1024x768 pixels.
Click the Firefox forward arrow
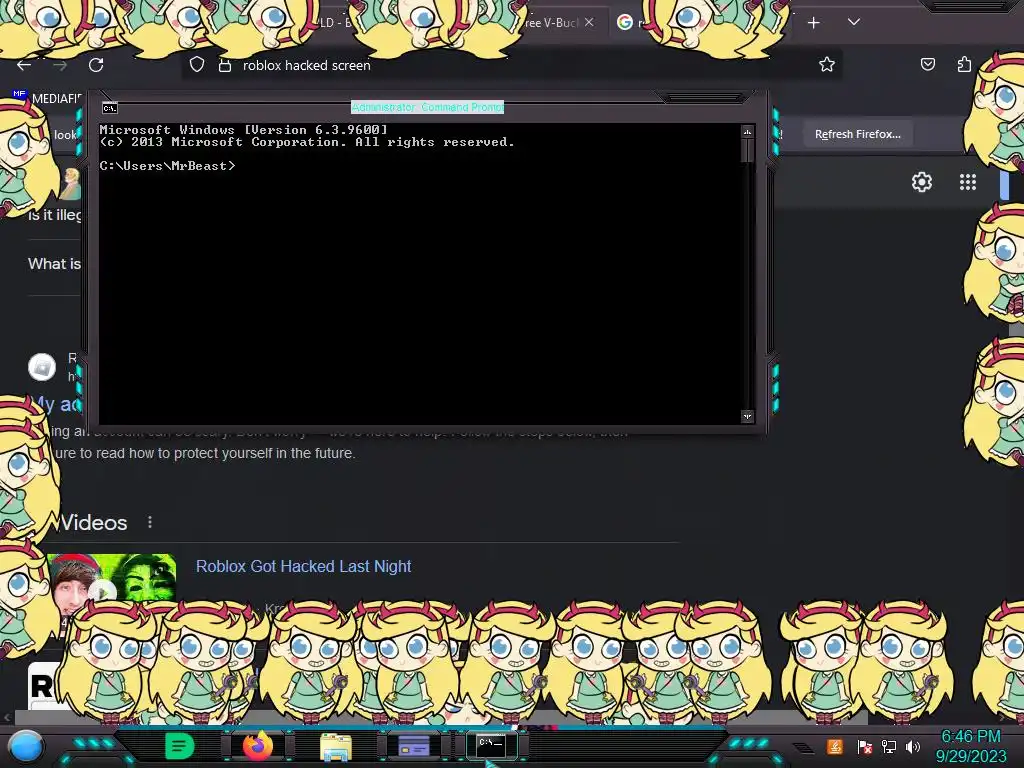pyautogui.click(x=60, y=65)
